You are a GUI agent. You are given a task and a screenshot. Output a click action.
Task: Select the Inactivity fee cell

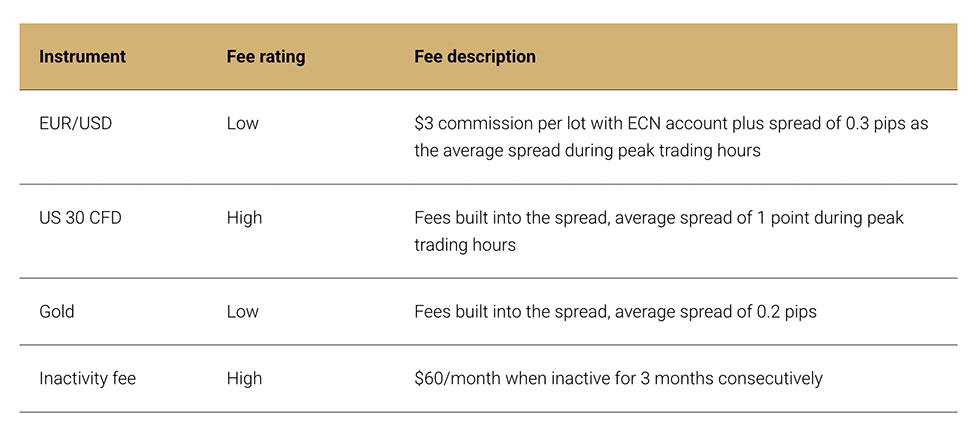[x=87, y=378]
